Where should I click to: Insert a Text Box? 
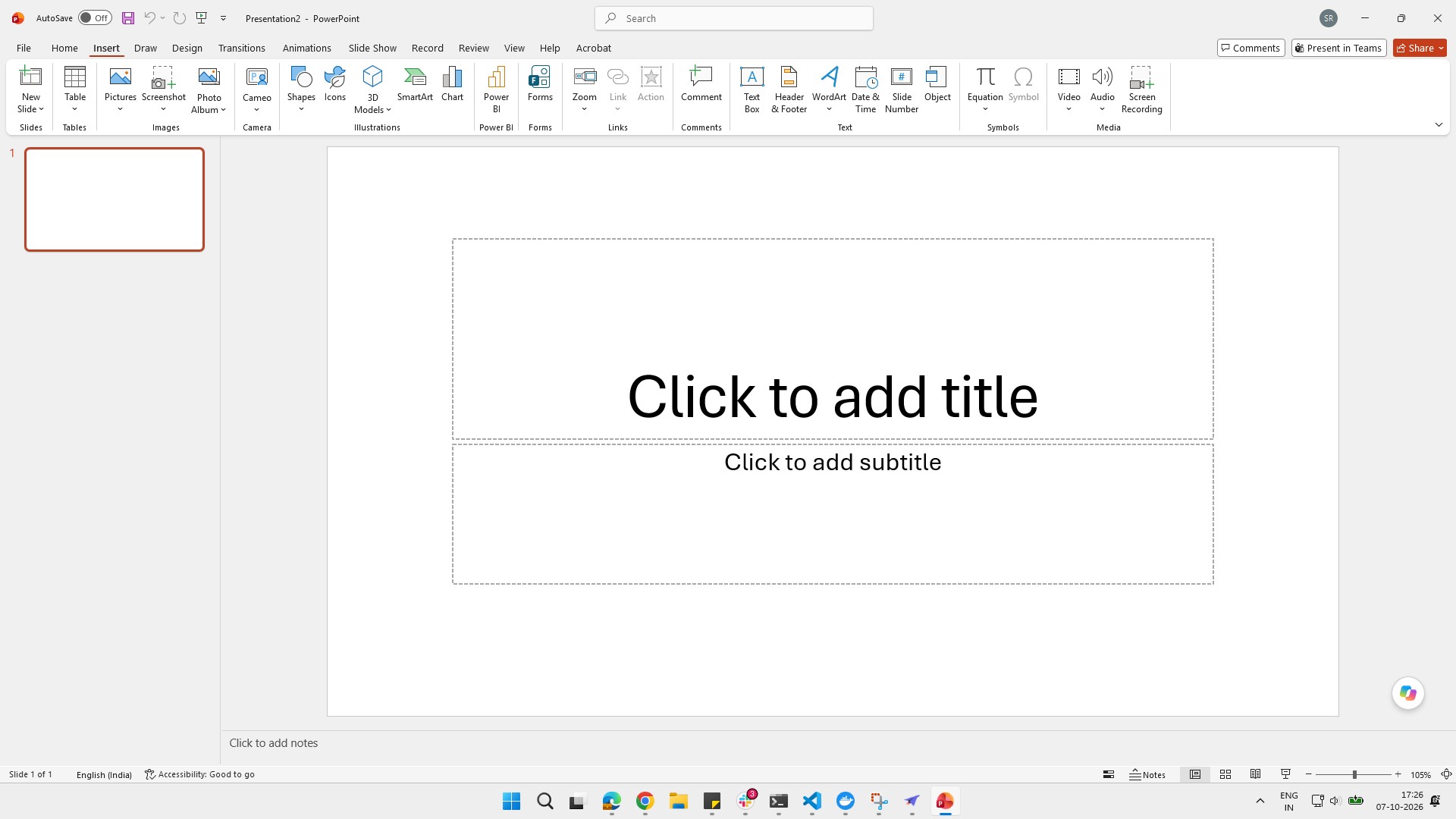click(752, 89)
